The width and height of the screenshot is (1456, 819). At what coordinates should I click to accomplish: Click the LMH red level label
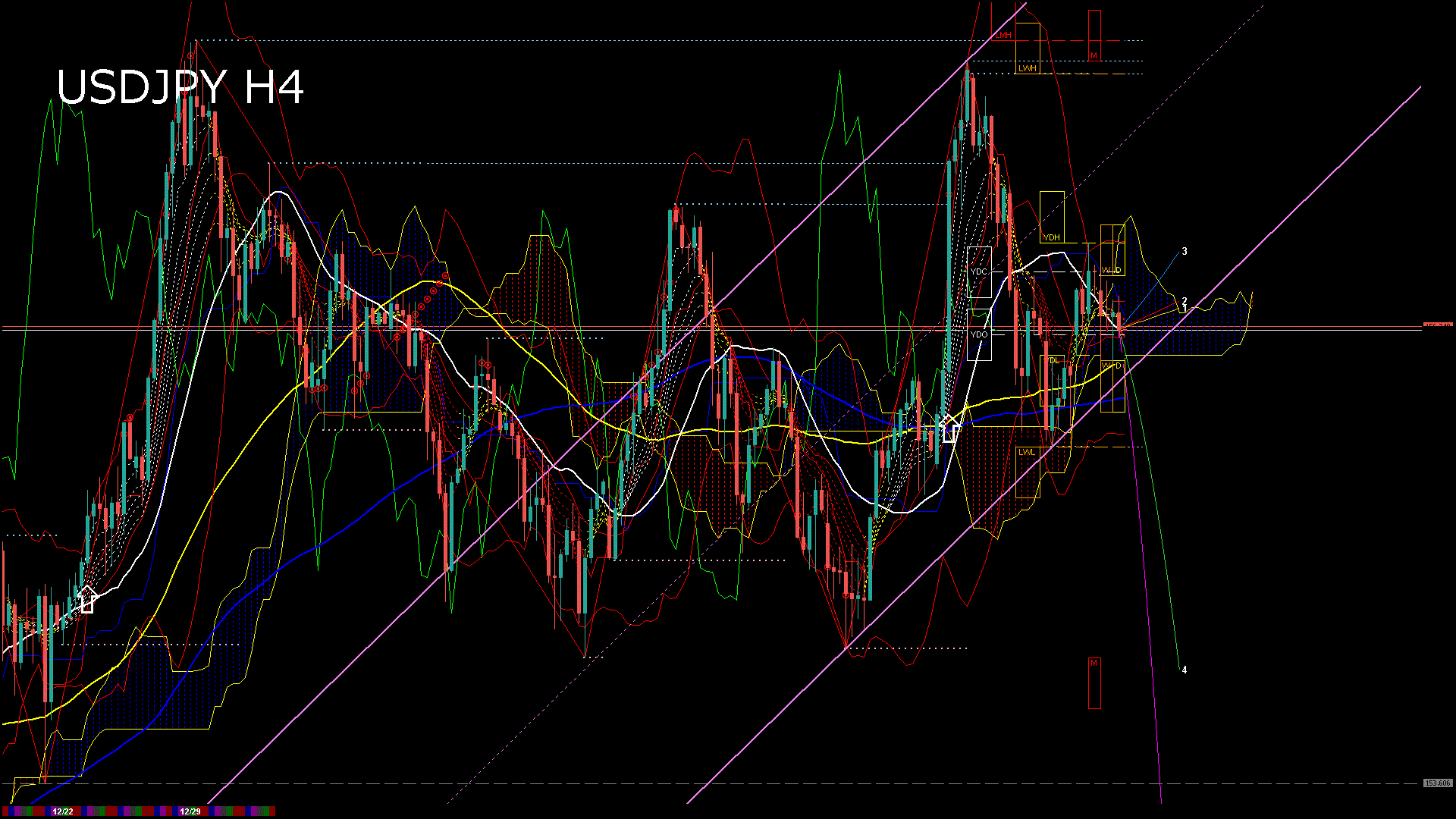point(1003,35)
